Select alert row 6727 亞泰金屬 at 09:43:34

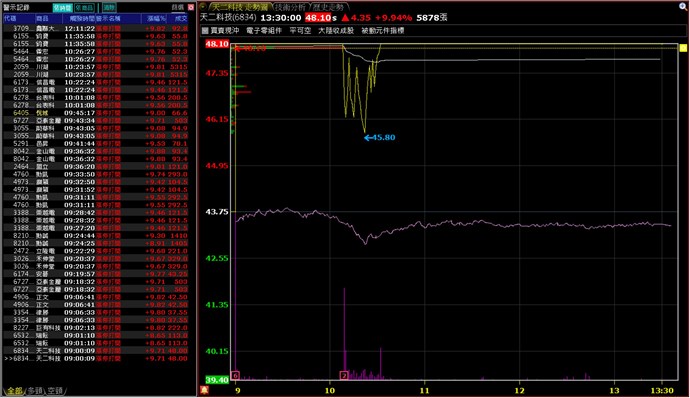[x=95, y=121]
